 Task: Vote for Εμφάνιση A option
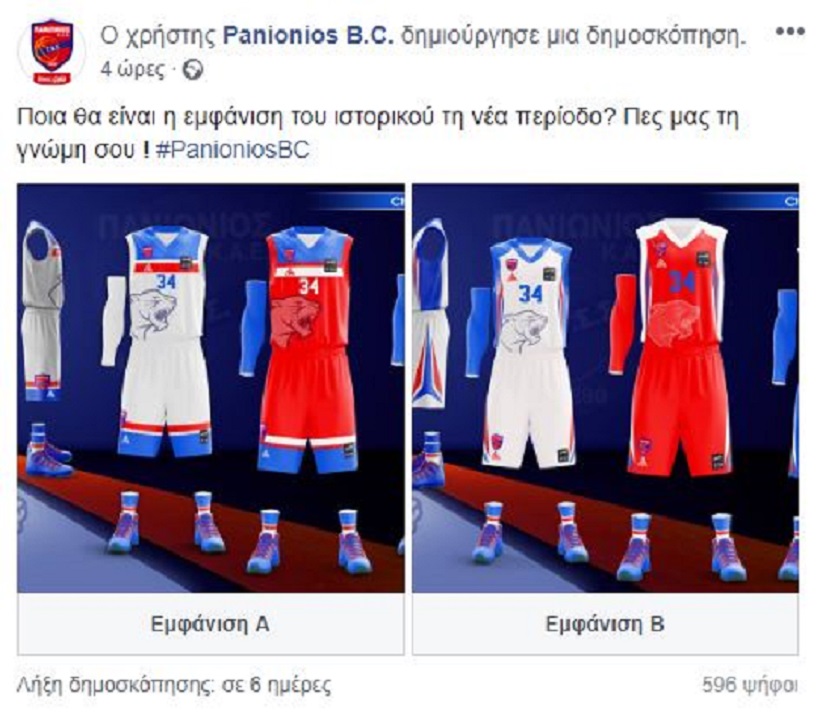tap(210, 624)
